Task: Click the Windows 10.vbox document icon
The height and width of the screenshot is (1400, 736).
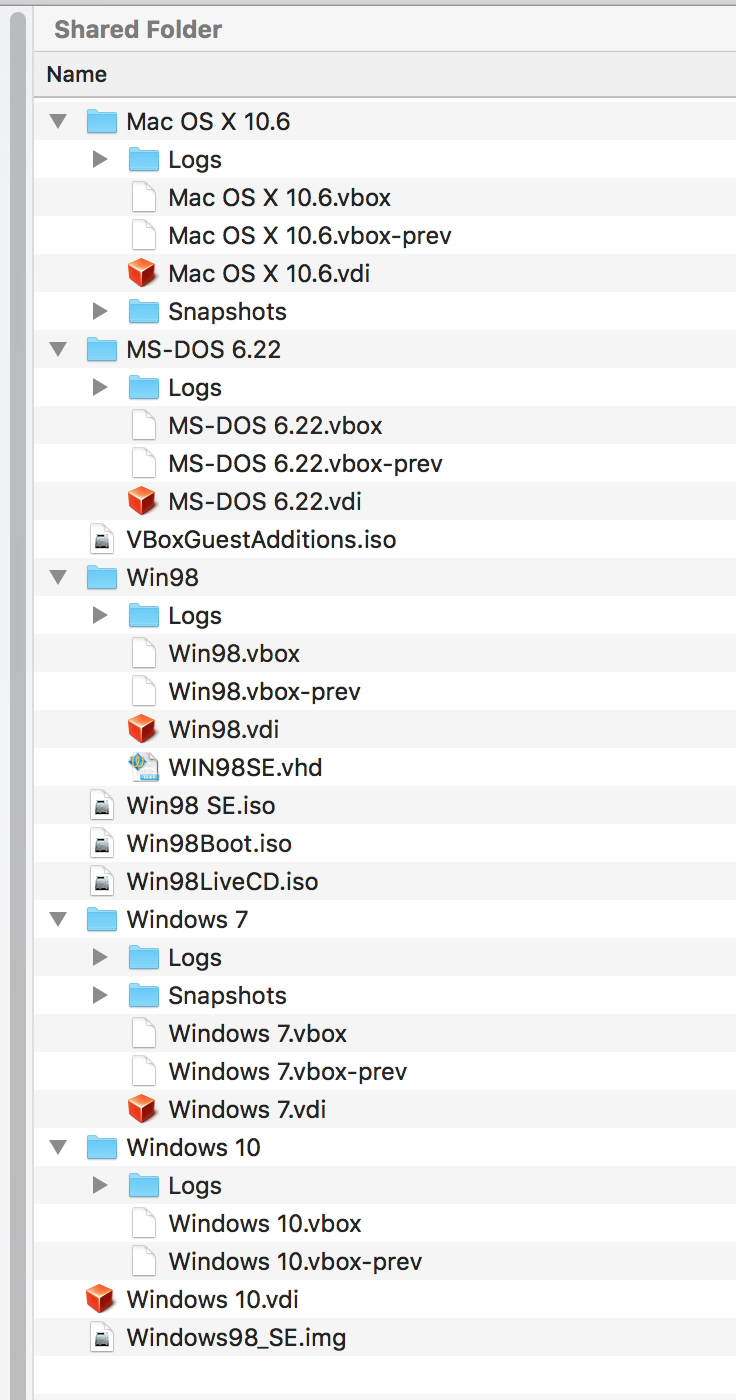Action: coord(144,1223)
